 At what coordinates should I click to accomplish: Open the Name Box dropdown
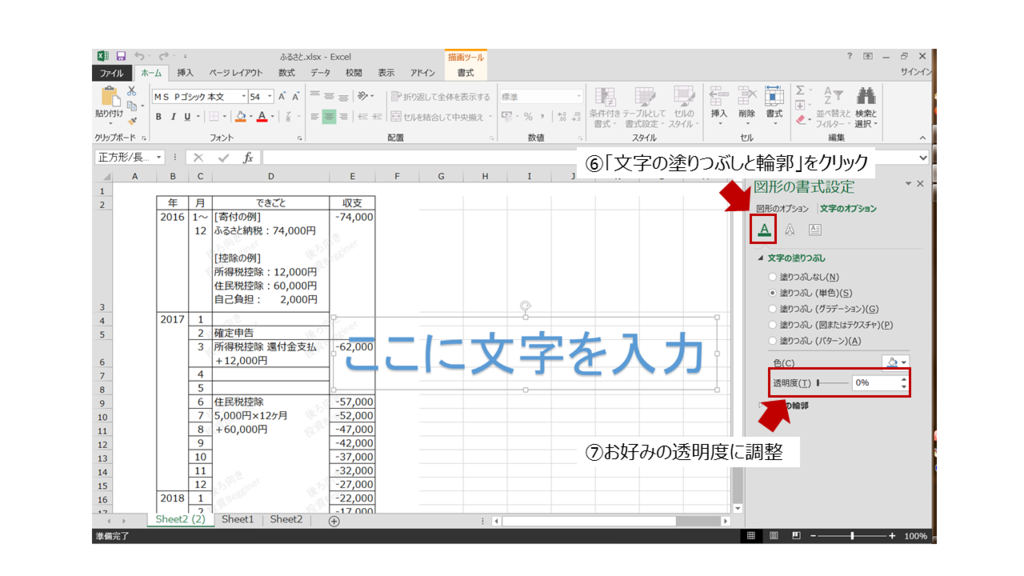coord(159,157)
